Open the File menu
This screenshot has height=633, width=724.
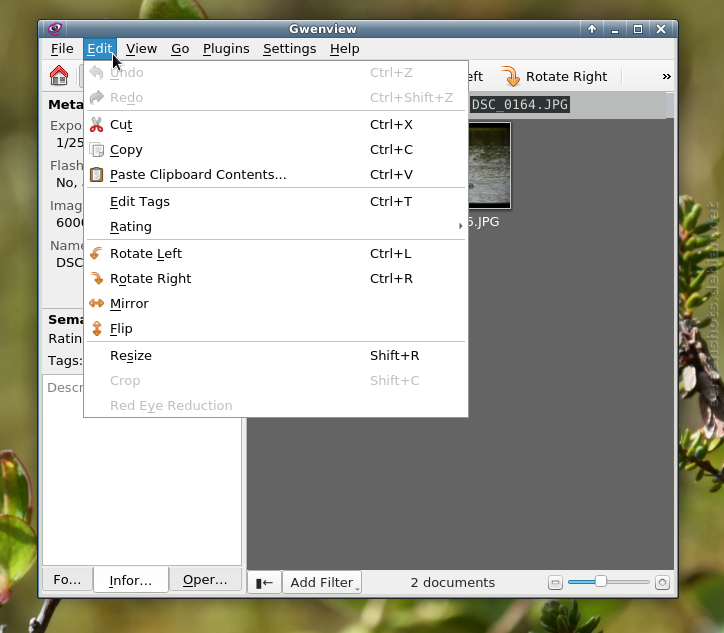pyautogui.click(x=62, y=48)
